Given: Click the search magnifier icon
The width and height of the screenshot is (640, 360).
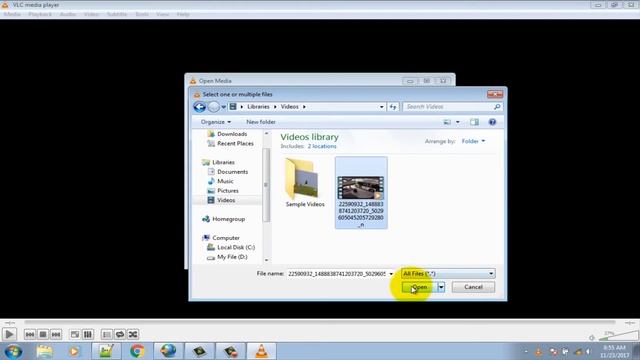Looking at the screenshot, I should [x=497, y=107].
